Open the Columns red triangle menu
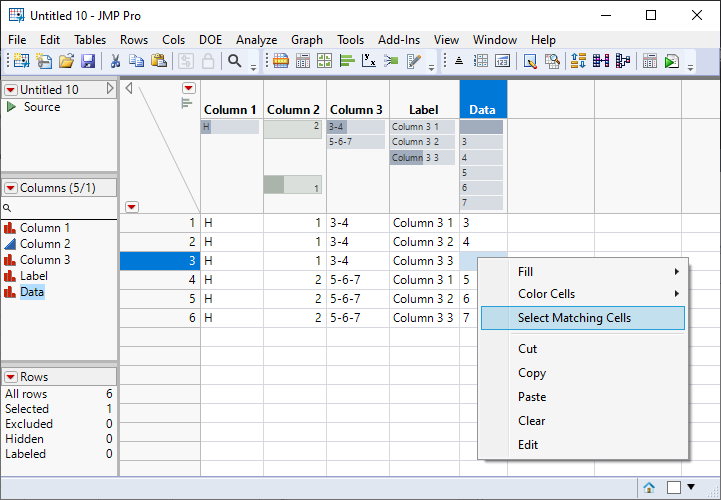 tap(11, 188)
